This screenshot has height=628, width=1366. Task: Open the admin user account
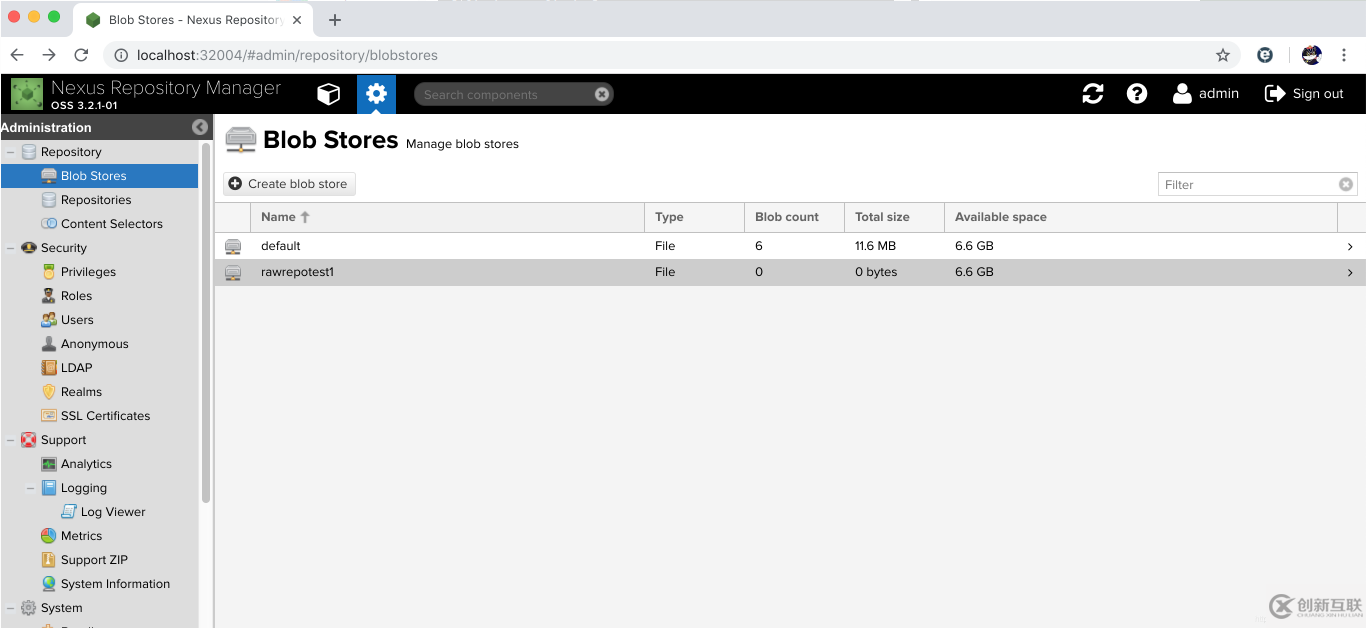[1206, 93]
